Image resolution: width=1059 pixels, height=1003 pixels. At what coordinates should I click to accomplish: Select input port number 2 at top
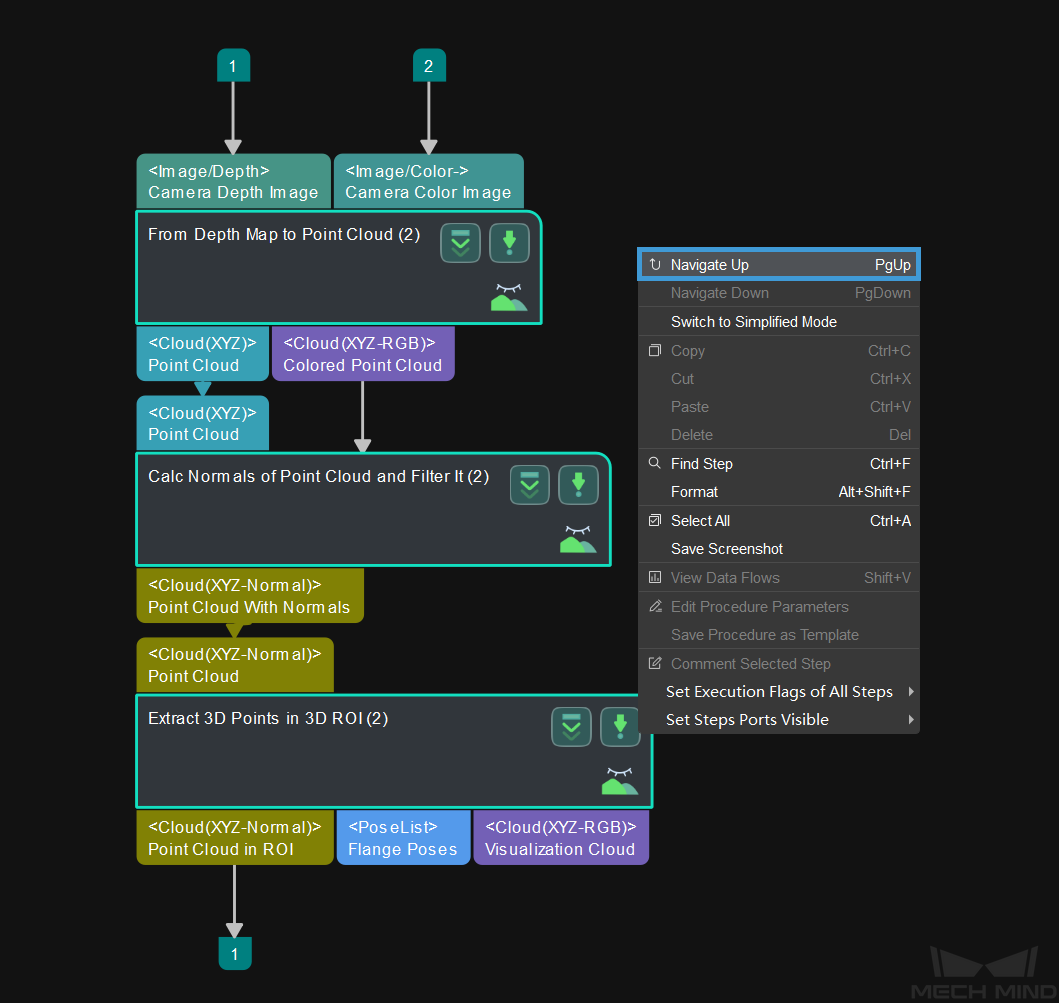pos(429,66)
